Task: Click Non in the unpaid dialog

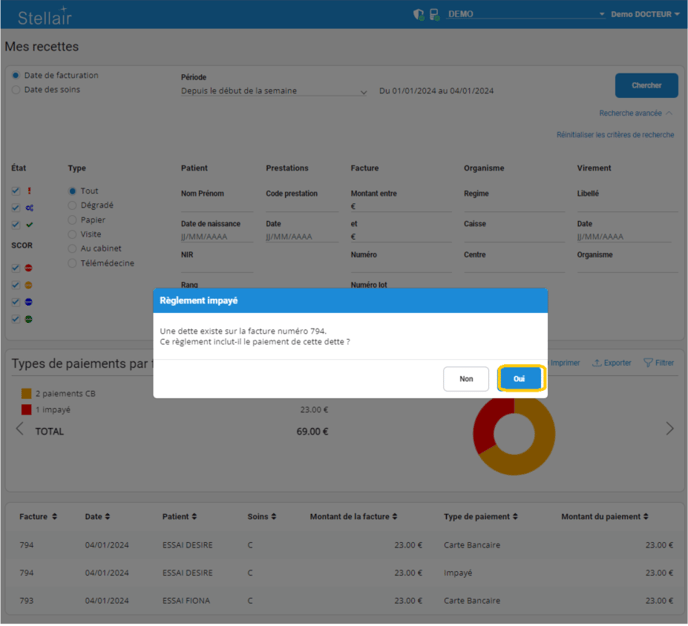Action: click(x=466, y=379)
